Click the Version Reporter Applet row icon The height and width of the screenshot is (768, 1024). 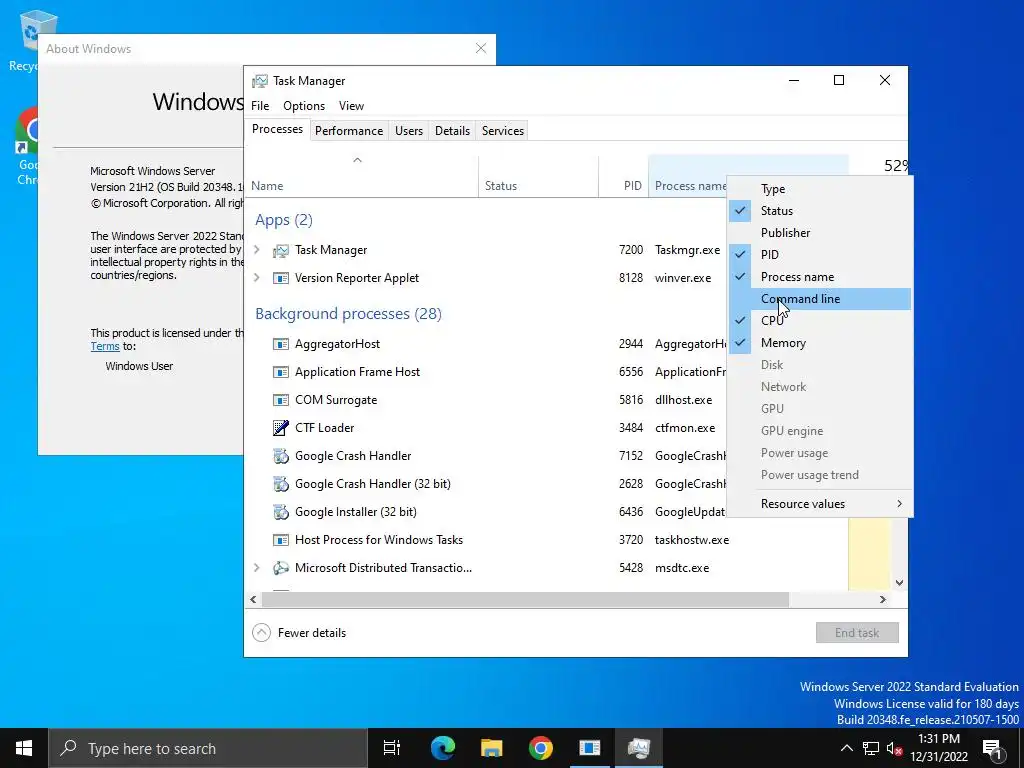click(281, 278)
